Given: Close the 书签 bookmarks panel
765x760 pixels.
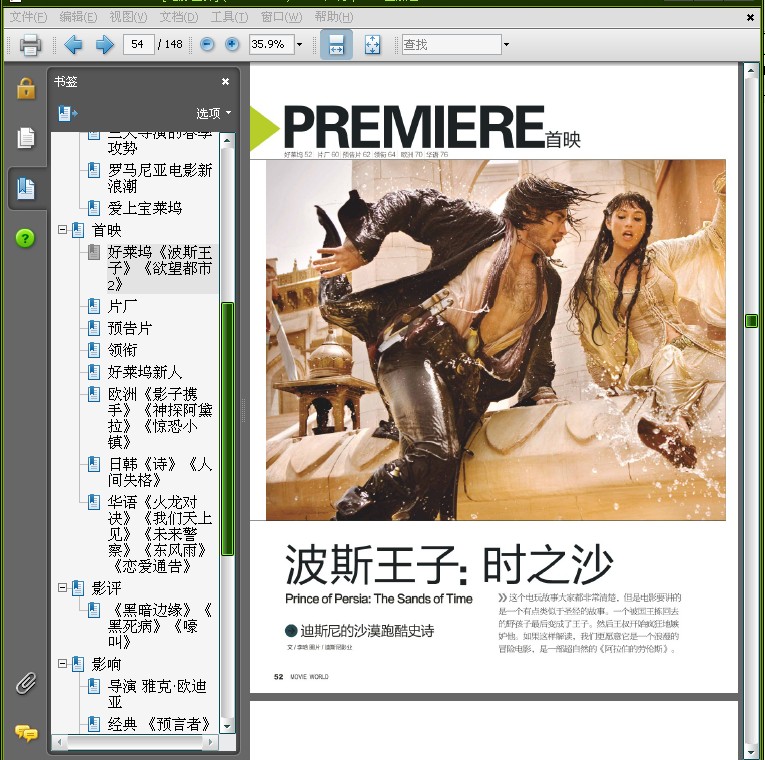Looking at the screenshot, I should click(x=225, y=81).
